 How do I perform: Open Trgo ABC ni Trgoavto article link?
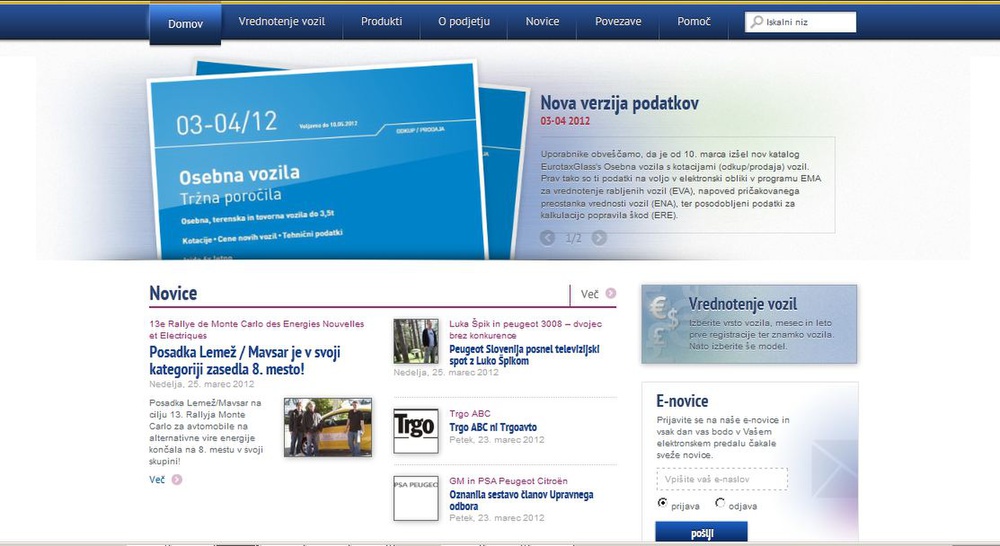[493, 427]
